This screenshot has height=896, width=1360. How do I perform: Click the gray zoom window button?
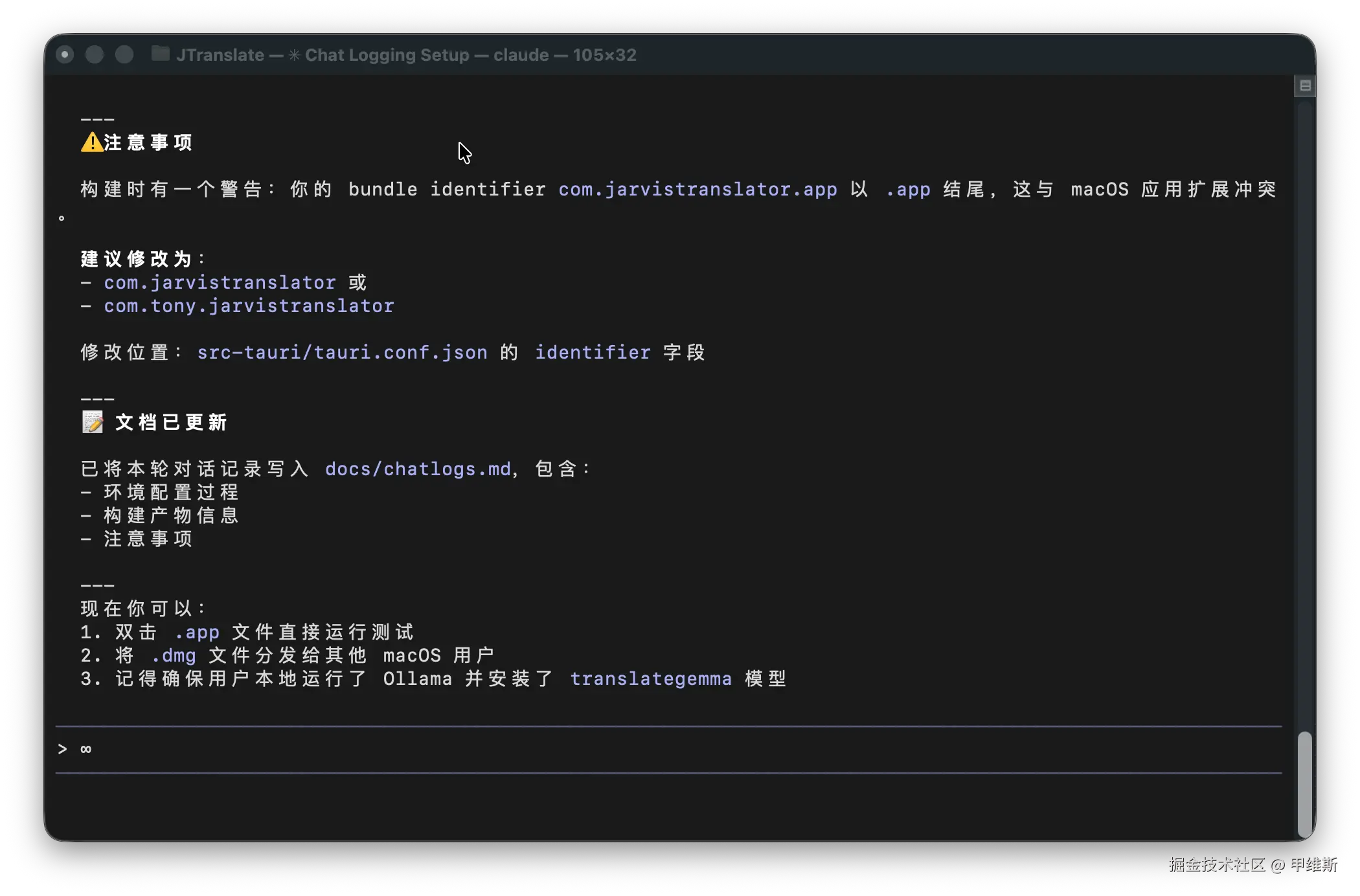[x=124, y=54]
